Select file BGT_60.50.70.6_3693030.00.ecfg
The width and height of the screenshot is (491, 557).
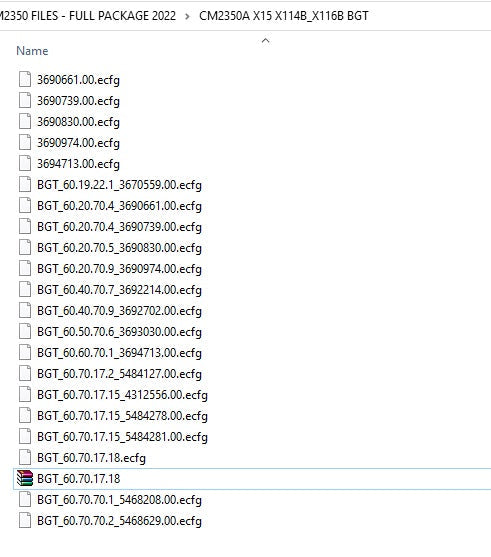(x=119, y=332)
